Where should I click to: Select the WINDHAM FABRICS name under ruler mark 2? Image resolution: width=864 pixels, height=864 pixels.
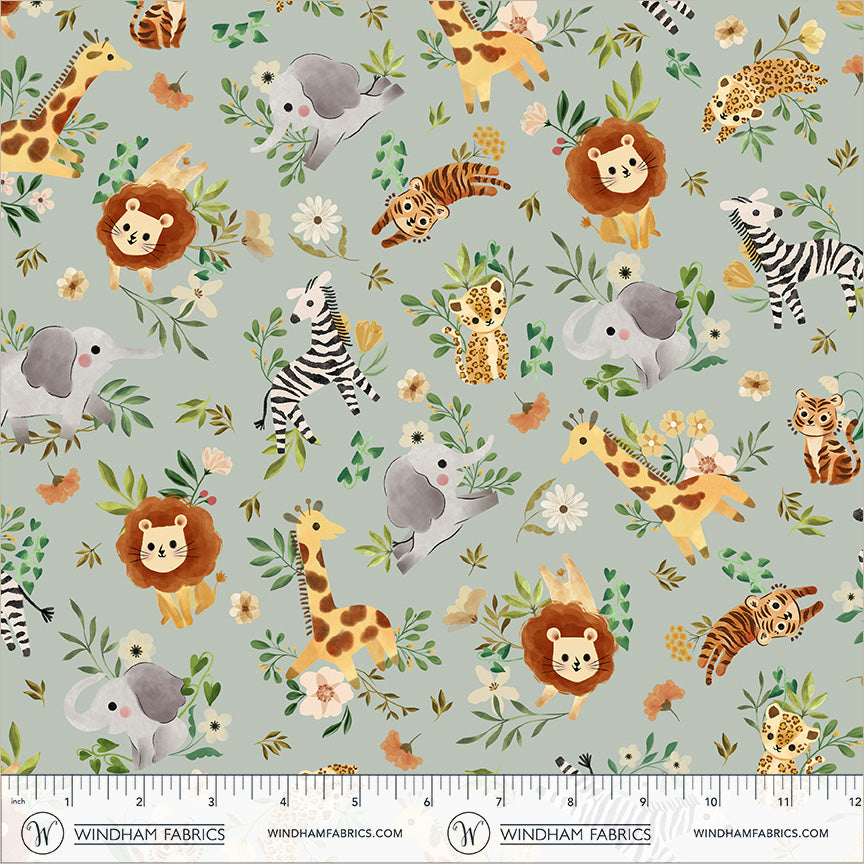(149, 834)
